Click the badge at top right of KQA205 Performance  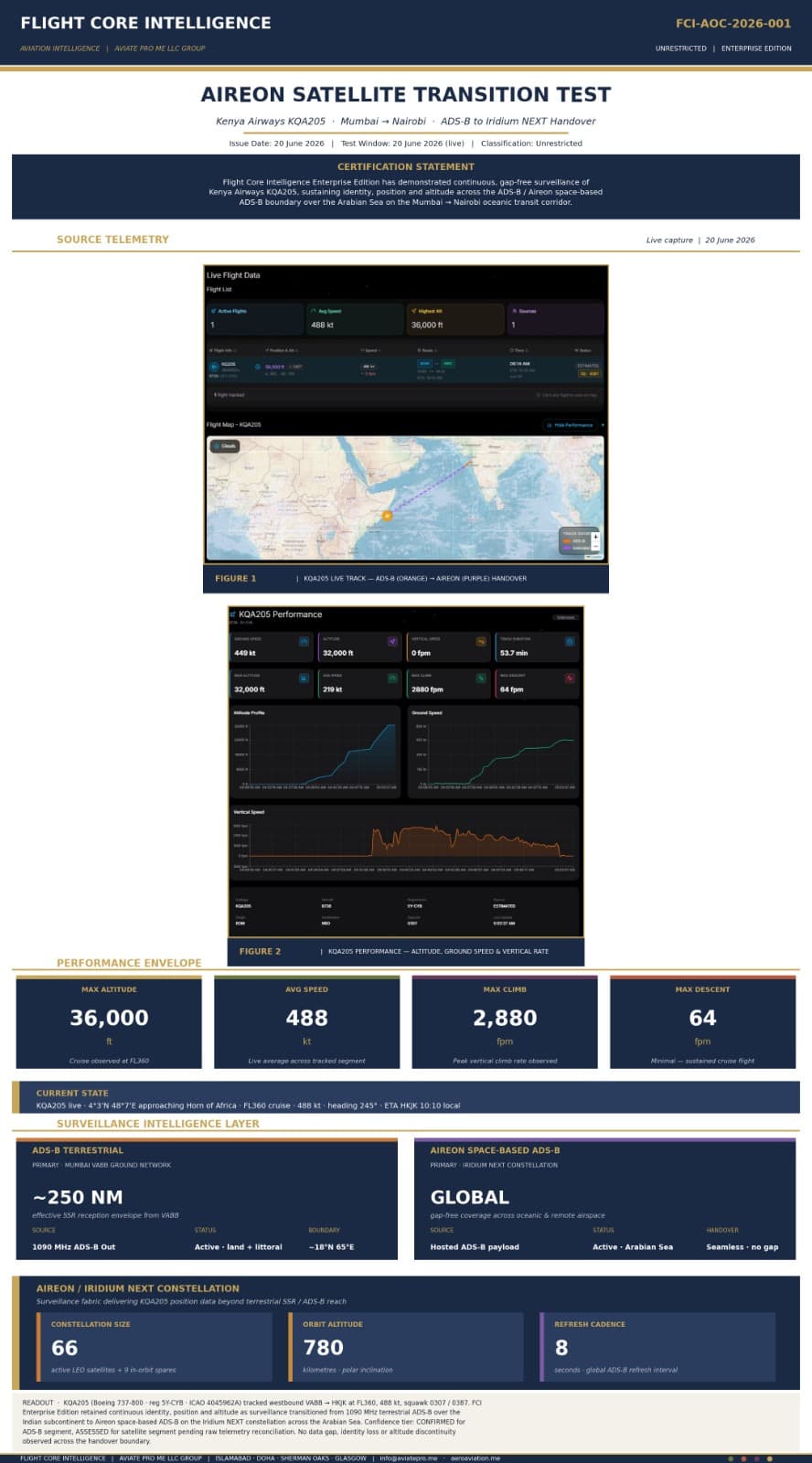[x=565, y=617]
